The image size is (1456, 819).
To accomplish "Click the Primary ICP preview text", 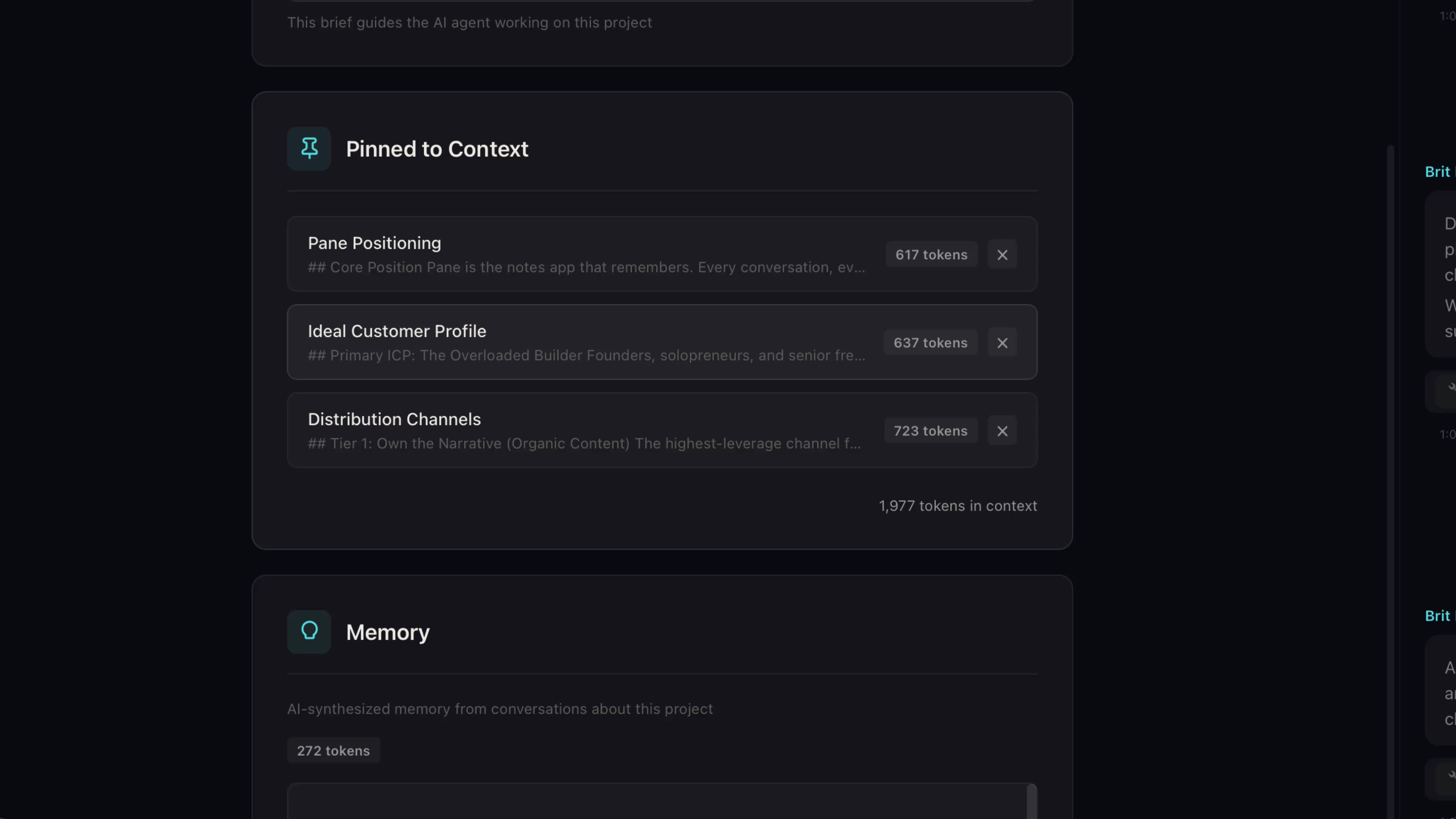I will pyautogui.click(x=586, y=355).
